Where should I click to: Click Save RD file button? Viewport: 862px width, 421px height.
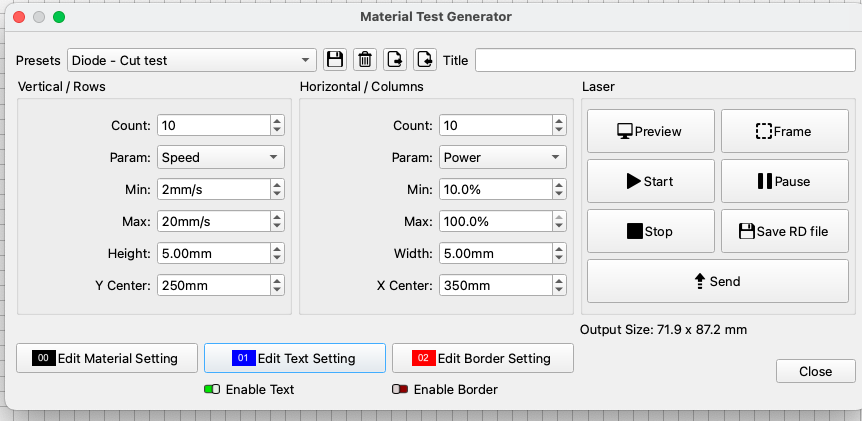pos(784,231)
